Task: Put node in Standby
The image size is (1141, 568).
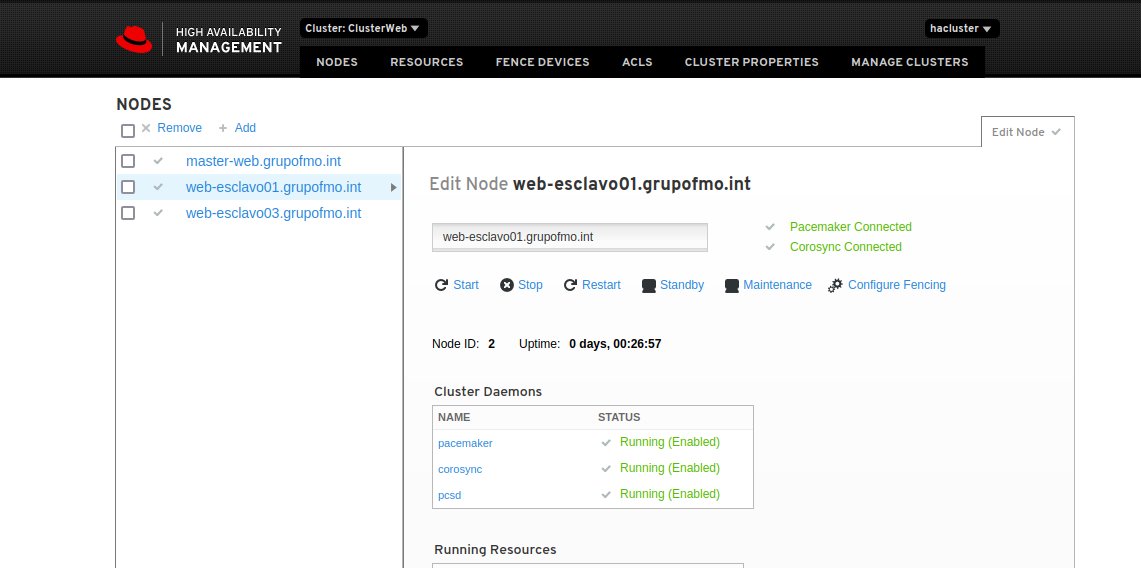Action: tap(682, 285)
